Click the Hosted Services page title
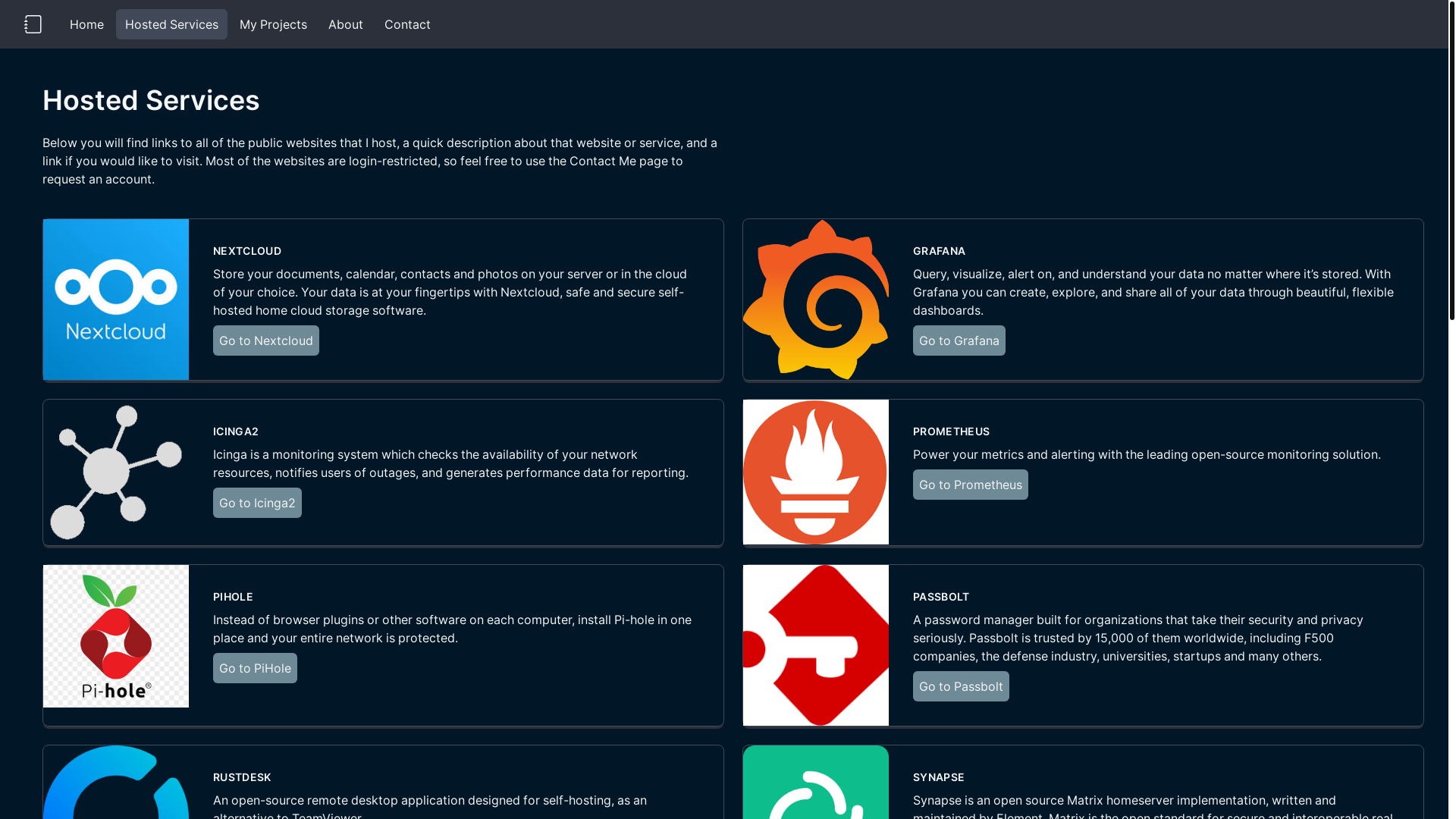 (151, 100)
